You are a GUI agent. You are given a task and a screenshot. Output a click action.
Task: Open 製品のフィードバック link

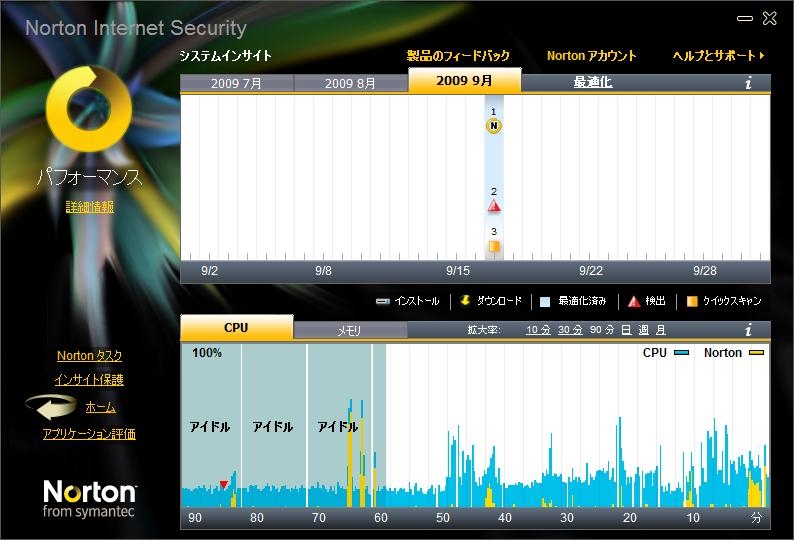pos(458,56)
